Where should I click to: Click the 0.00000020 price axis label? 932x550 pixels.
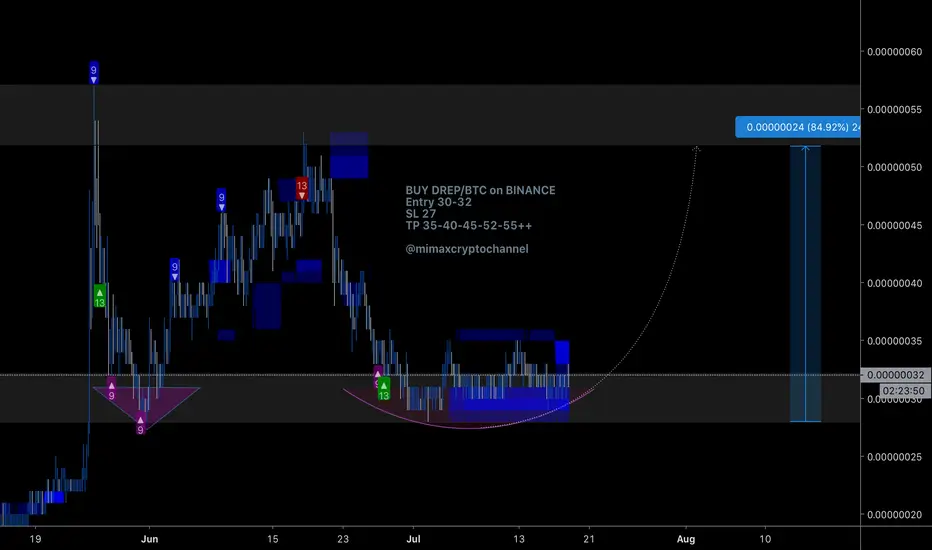coord(895,514)
